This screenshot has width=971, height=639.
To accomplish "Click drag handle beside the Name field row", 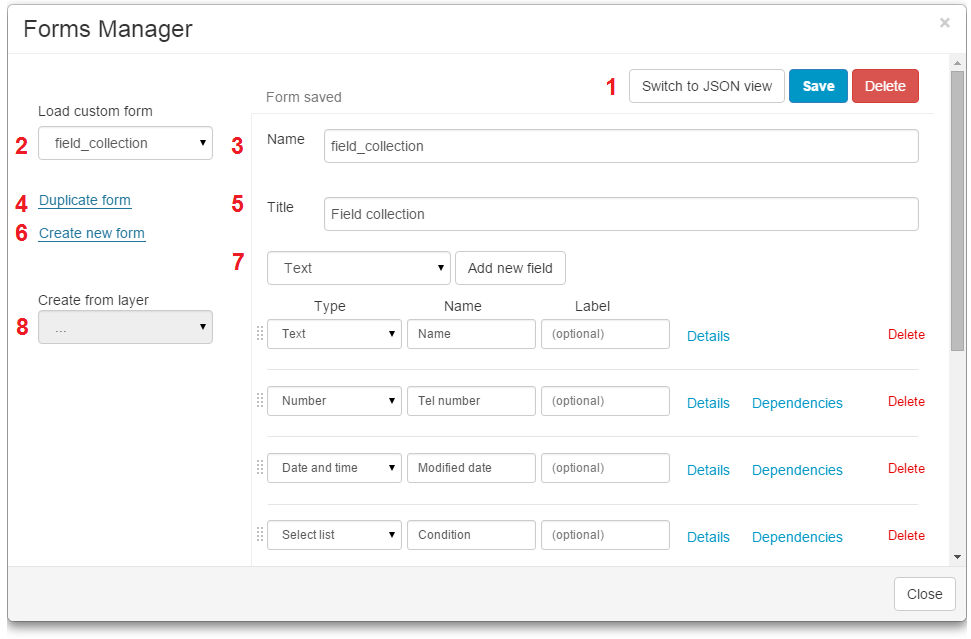I will click(x=260, y=334).
